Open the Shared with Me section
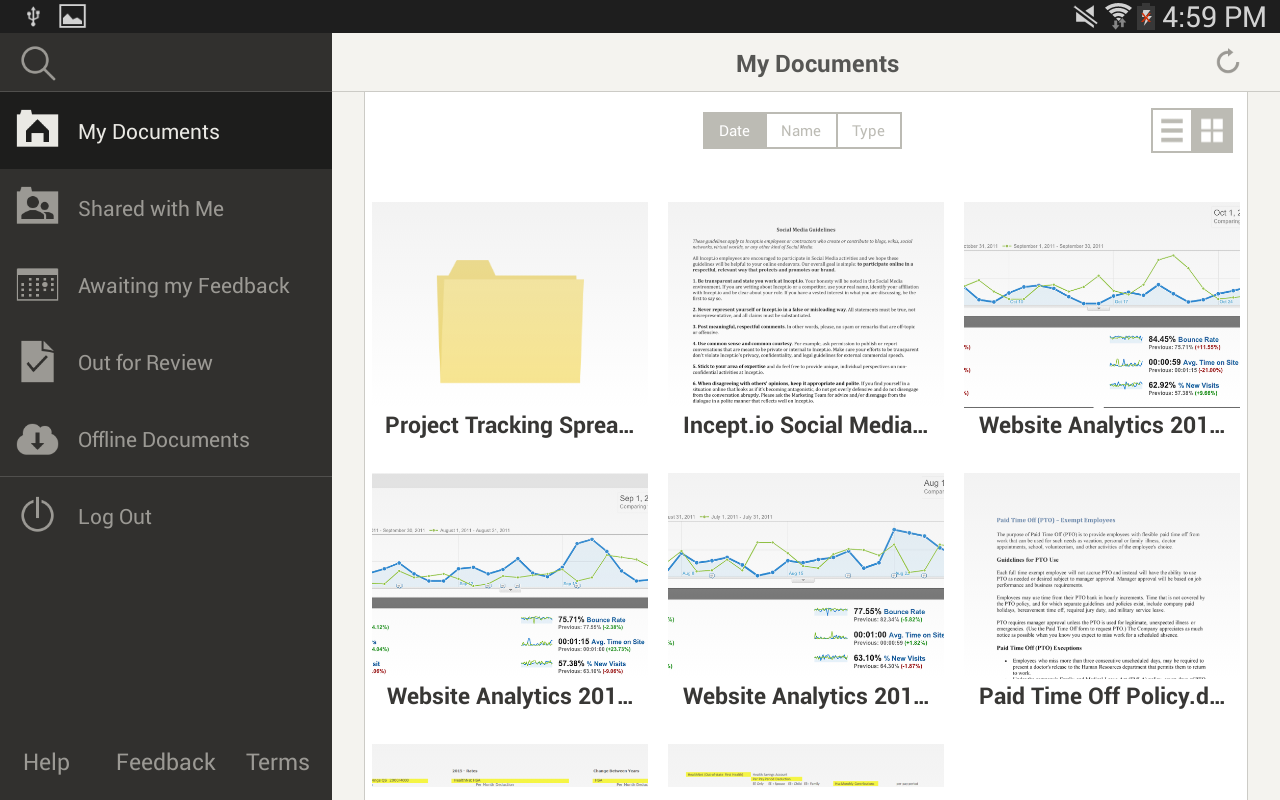The width and height of the screenshot is (1280, 800). pos(149,208)
